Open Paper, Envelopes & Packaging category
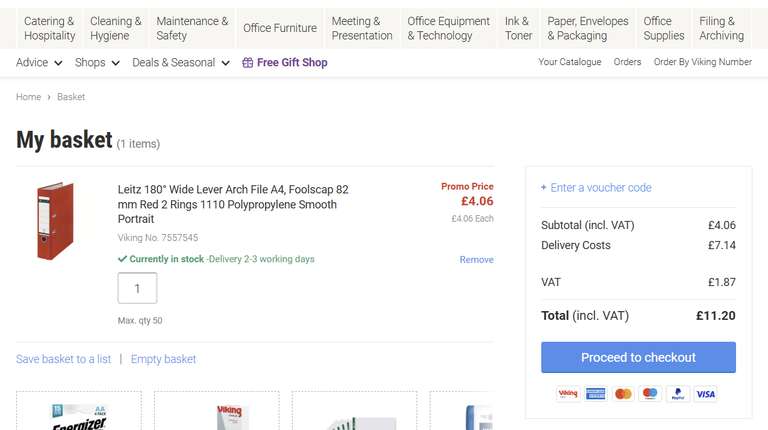 pos(588,28)
